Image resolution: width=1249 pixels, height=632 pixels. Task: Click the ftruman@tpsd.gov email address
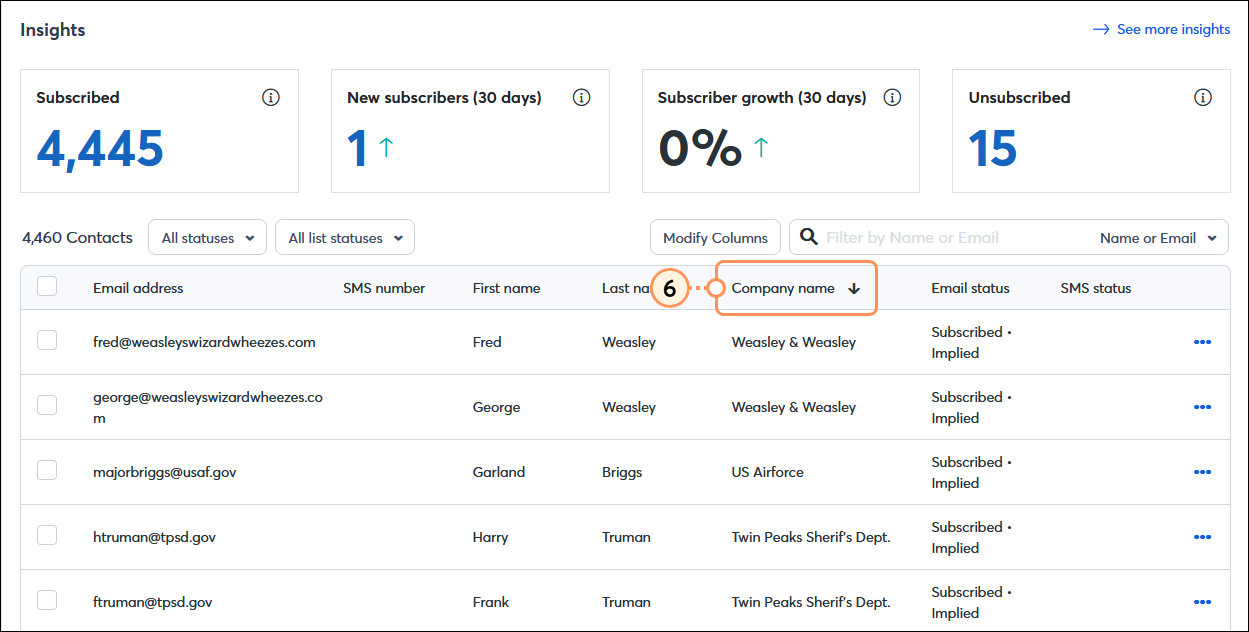[152, 602]
